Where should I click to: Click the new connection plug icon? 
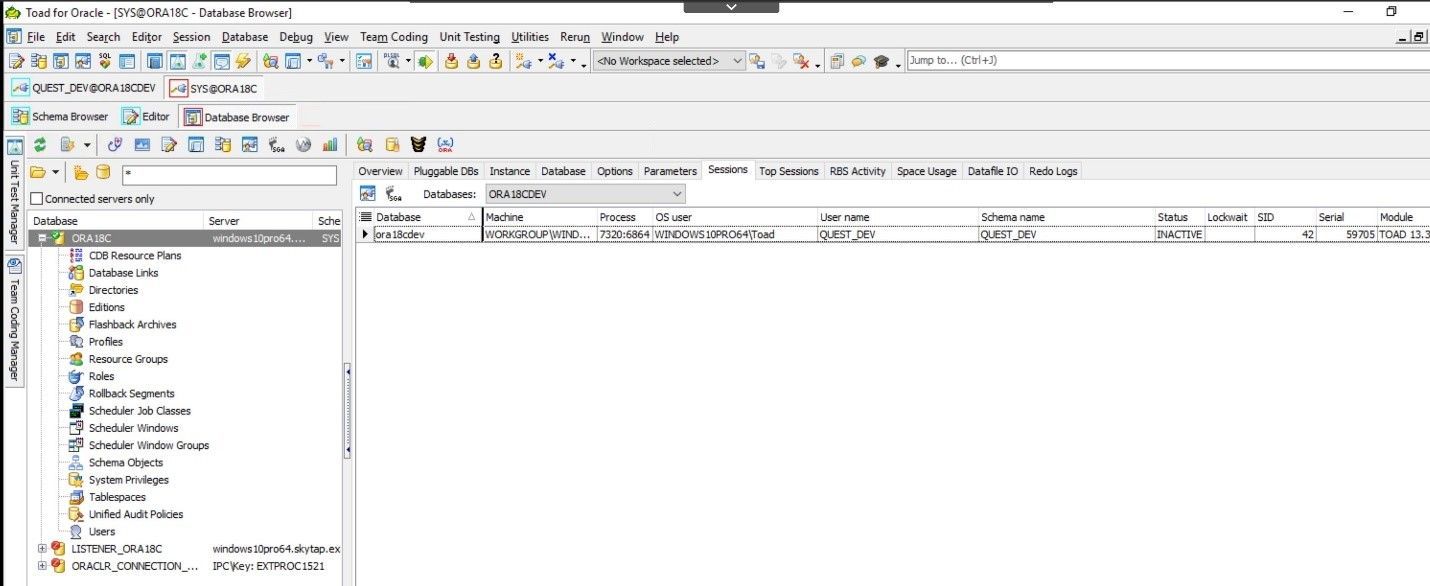[523, 61]
